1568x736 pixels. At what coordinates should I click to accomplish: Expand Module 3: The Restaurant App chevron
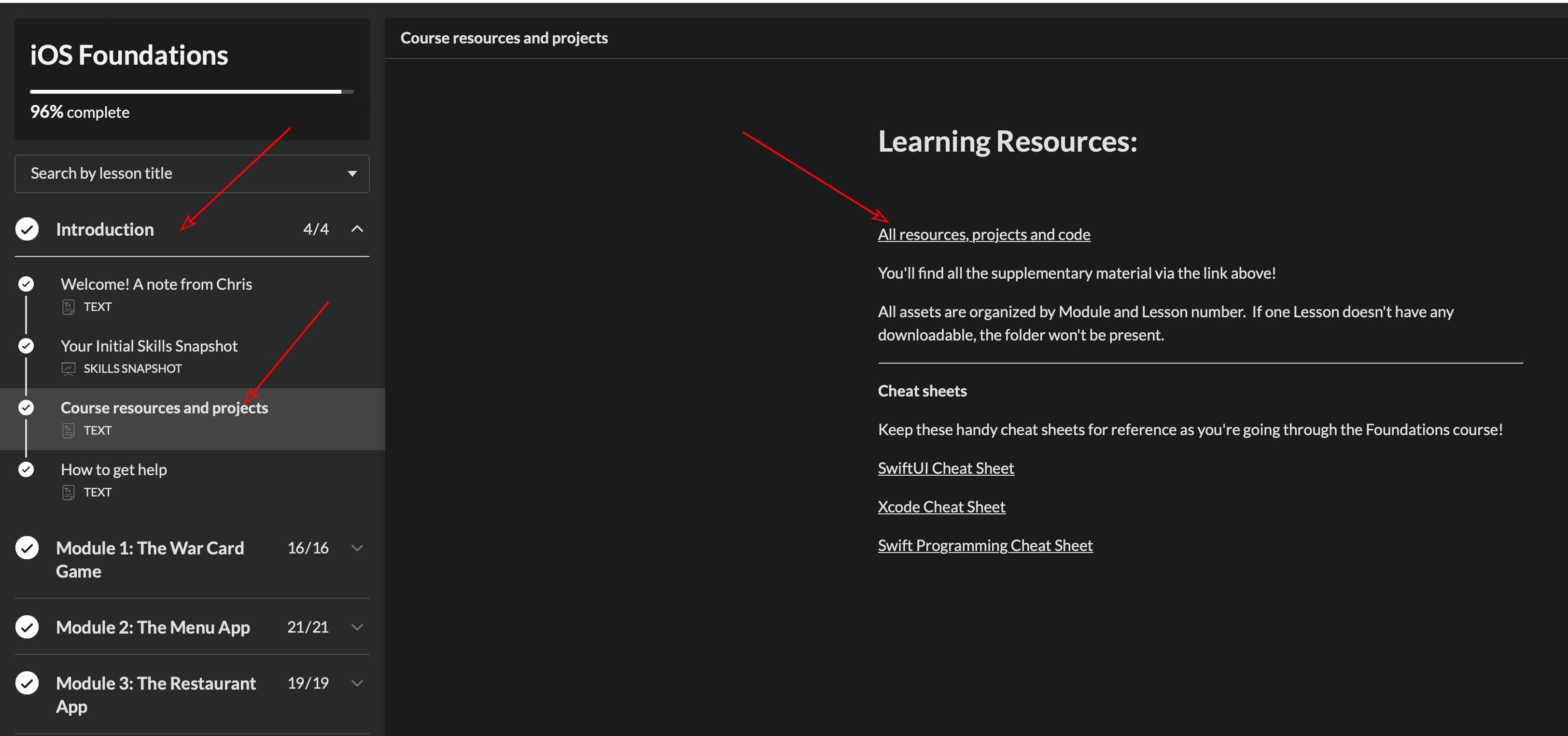click(x=357, y=683)
